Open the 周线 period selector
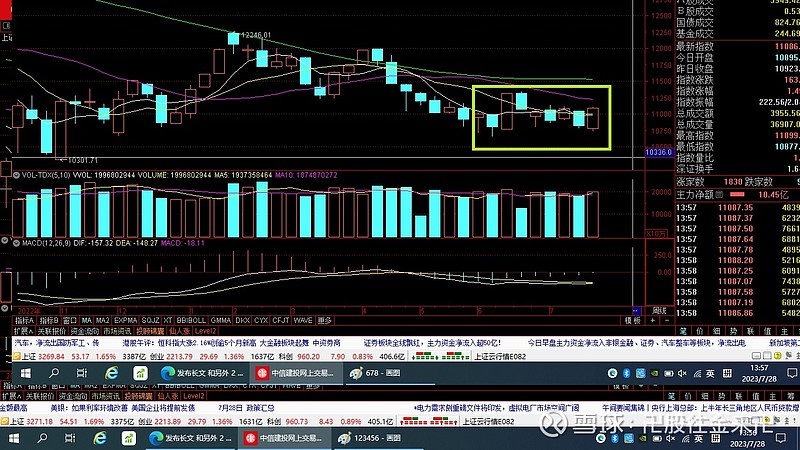This screenshot has width=800, height=450. tap(659, 310)
